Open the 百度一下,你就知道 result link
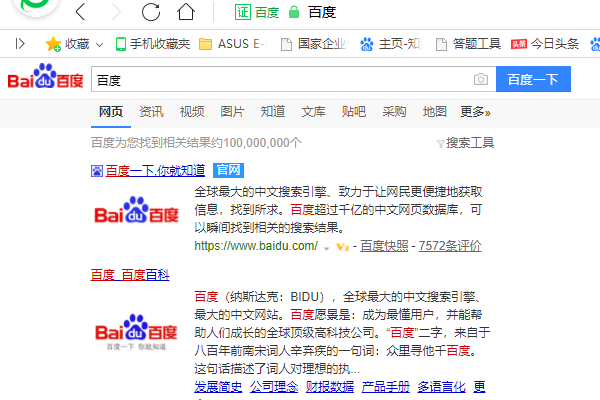The width and height of the screenshot is (600, 400). click(155, 170)
